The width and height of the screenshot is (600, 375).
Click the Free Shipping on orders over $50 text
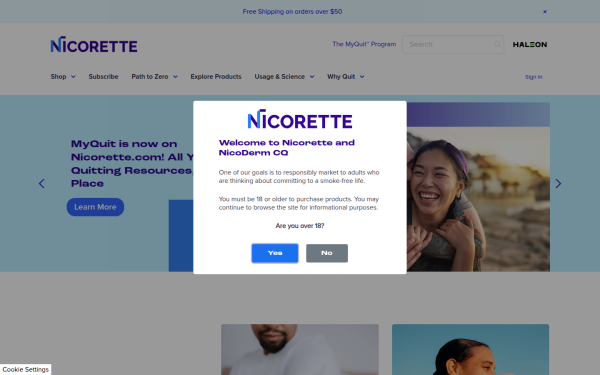point(292,11)
